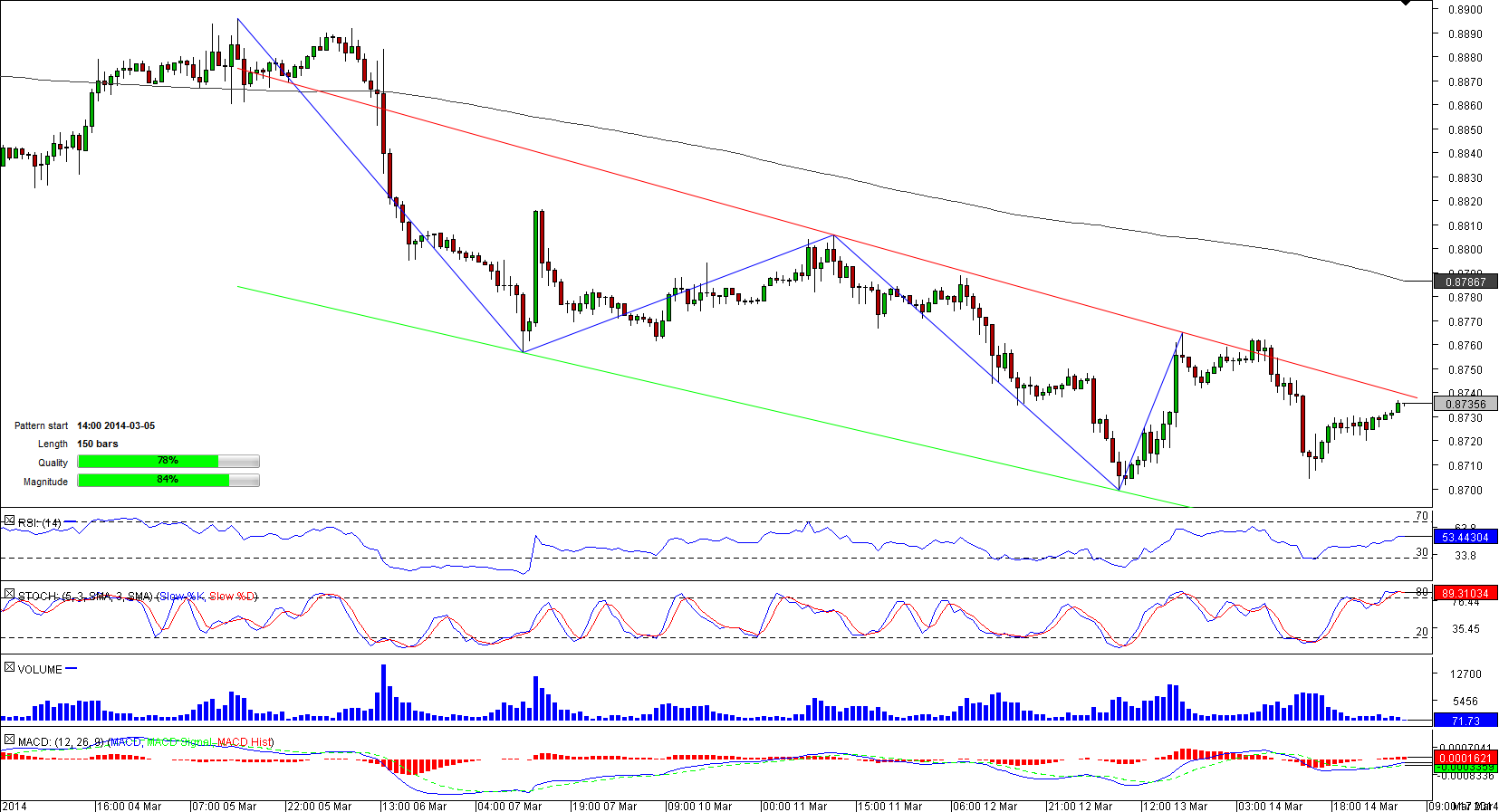The height and width of the screenshot is (812, 1499).
Task: Click the blue VOLUME legend line
Action: point(72,669)
